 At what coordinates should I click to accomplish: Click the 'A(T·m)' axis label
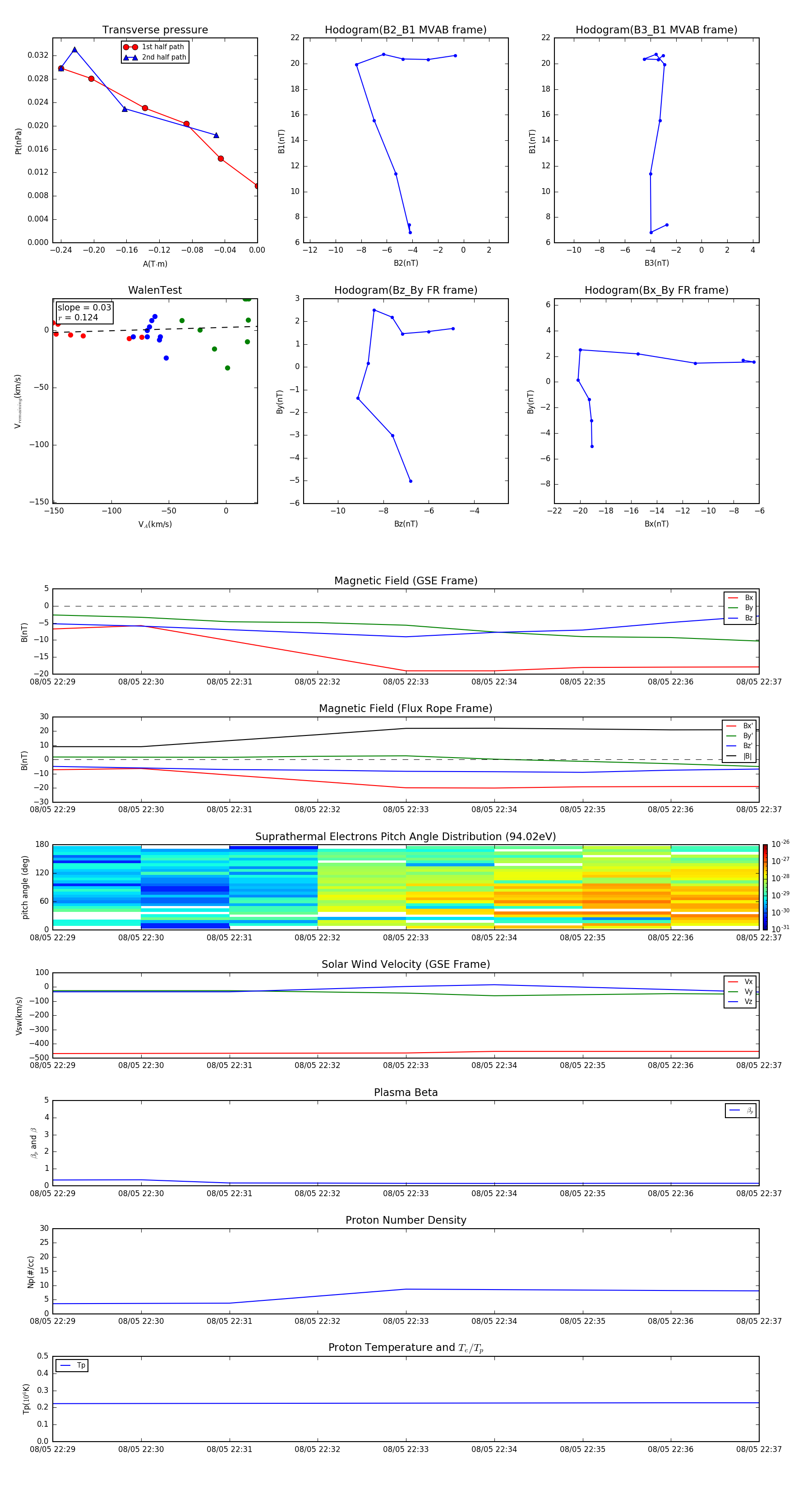[x=155, y=264]
